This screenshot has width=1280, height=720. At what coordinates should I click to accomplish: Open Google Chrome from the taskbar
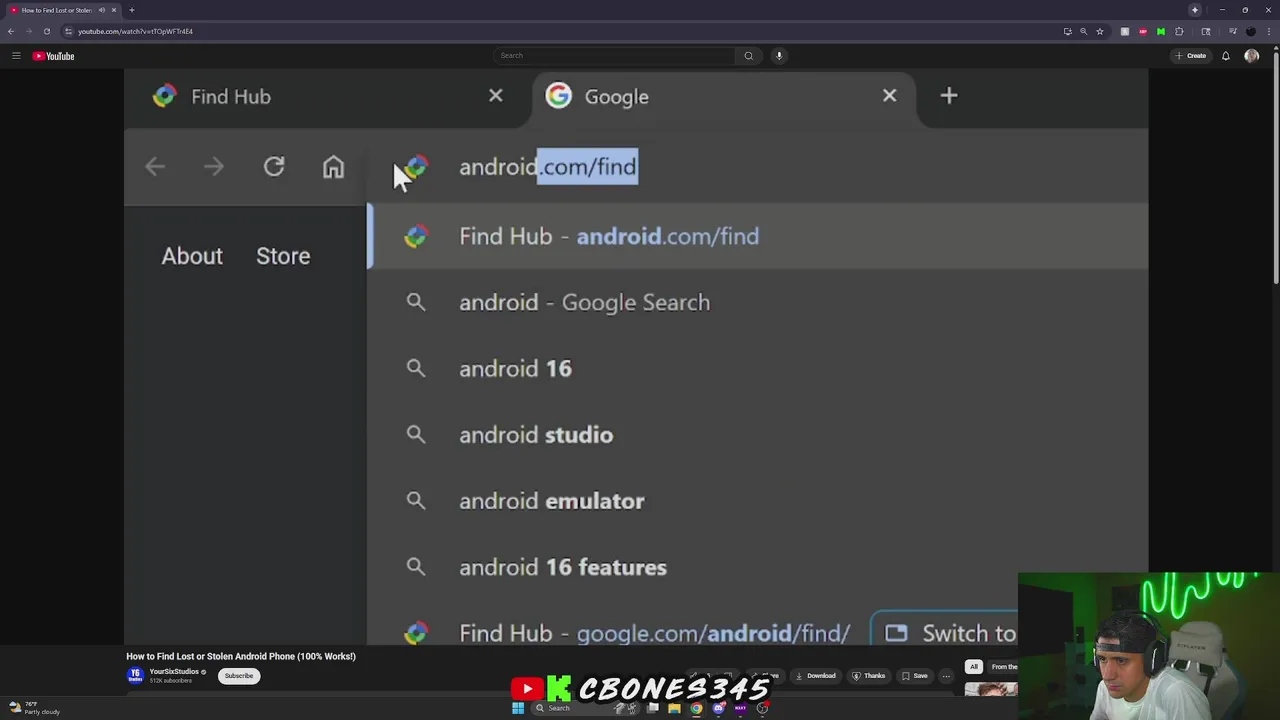696,708
